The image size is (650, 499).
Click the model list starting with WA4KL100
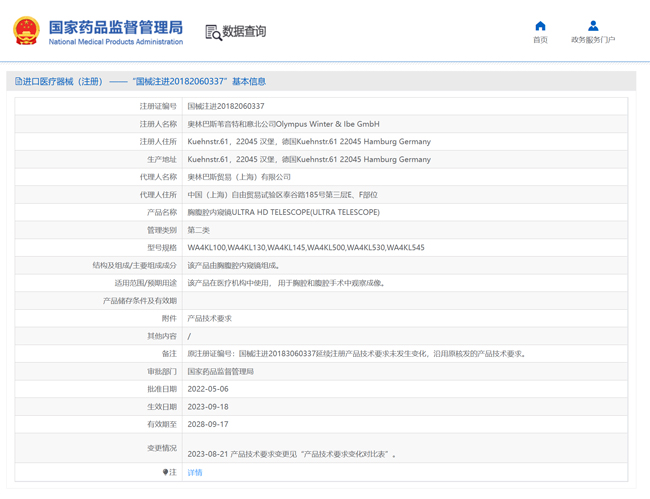[305, 247]
